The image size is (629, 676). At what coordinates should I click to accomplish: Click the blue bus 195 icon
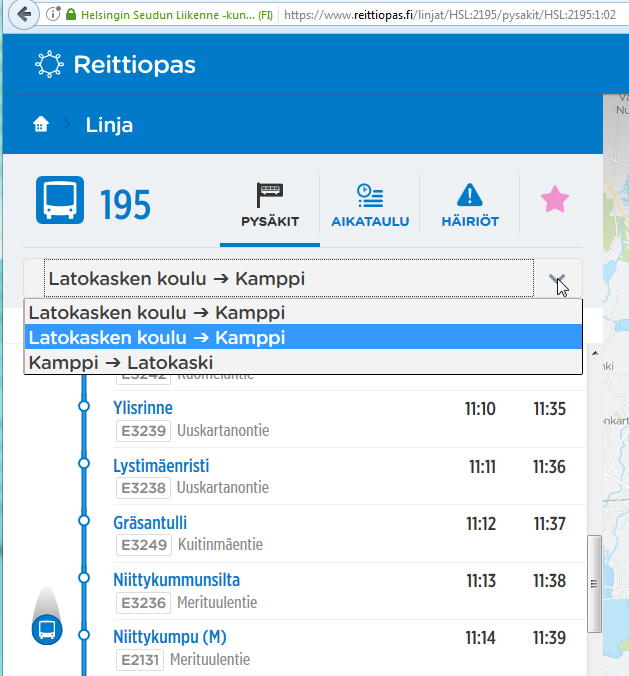click(60, 200)
